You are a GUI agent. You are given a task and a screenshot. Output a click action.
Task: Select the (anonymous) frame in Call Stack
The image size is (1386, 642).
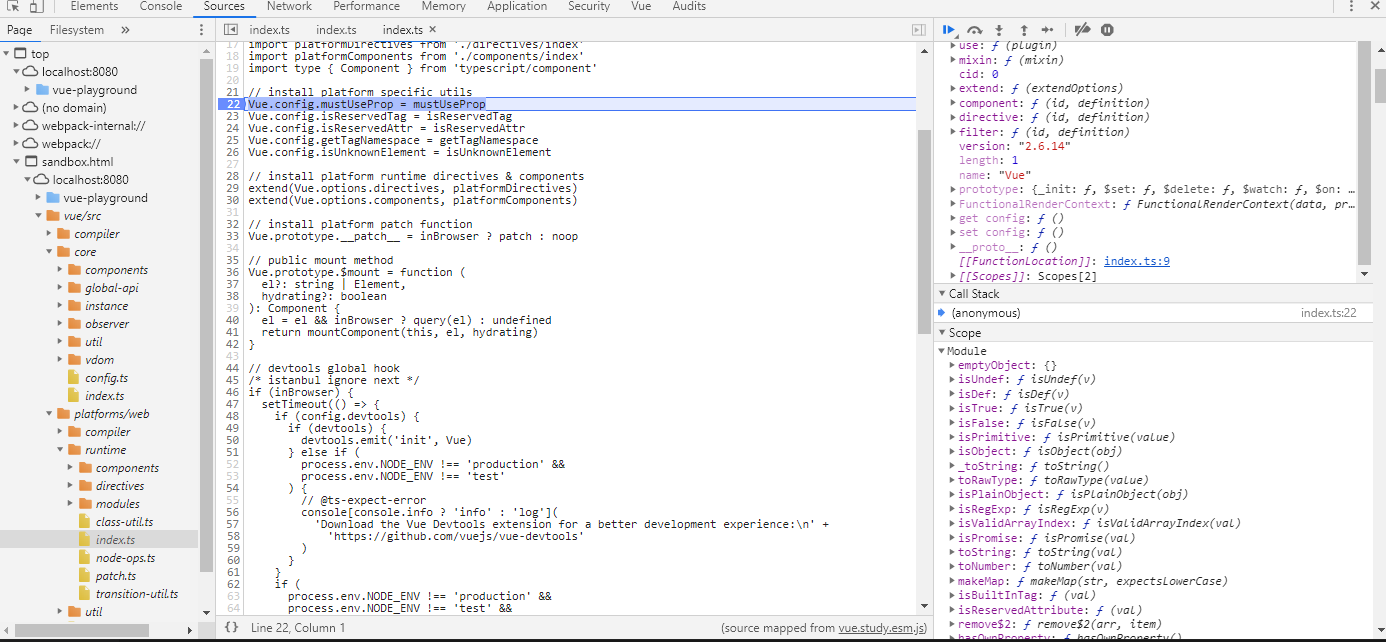pyautogui.click(x=985, y=312)
